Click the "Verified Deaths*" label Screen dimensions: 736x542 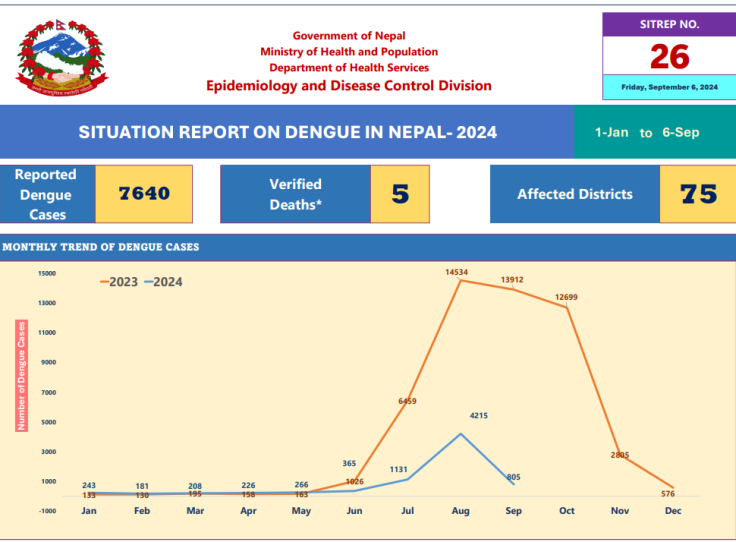(295, 194)
